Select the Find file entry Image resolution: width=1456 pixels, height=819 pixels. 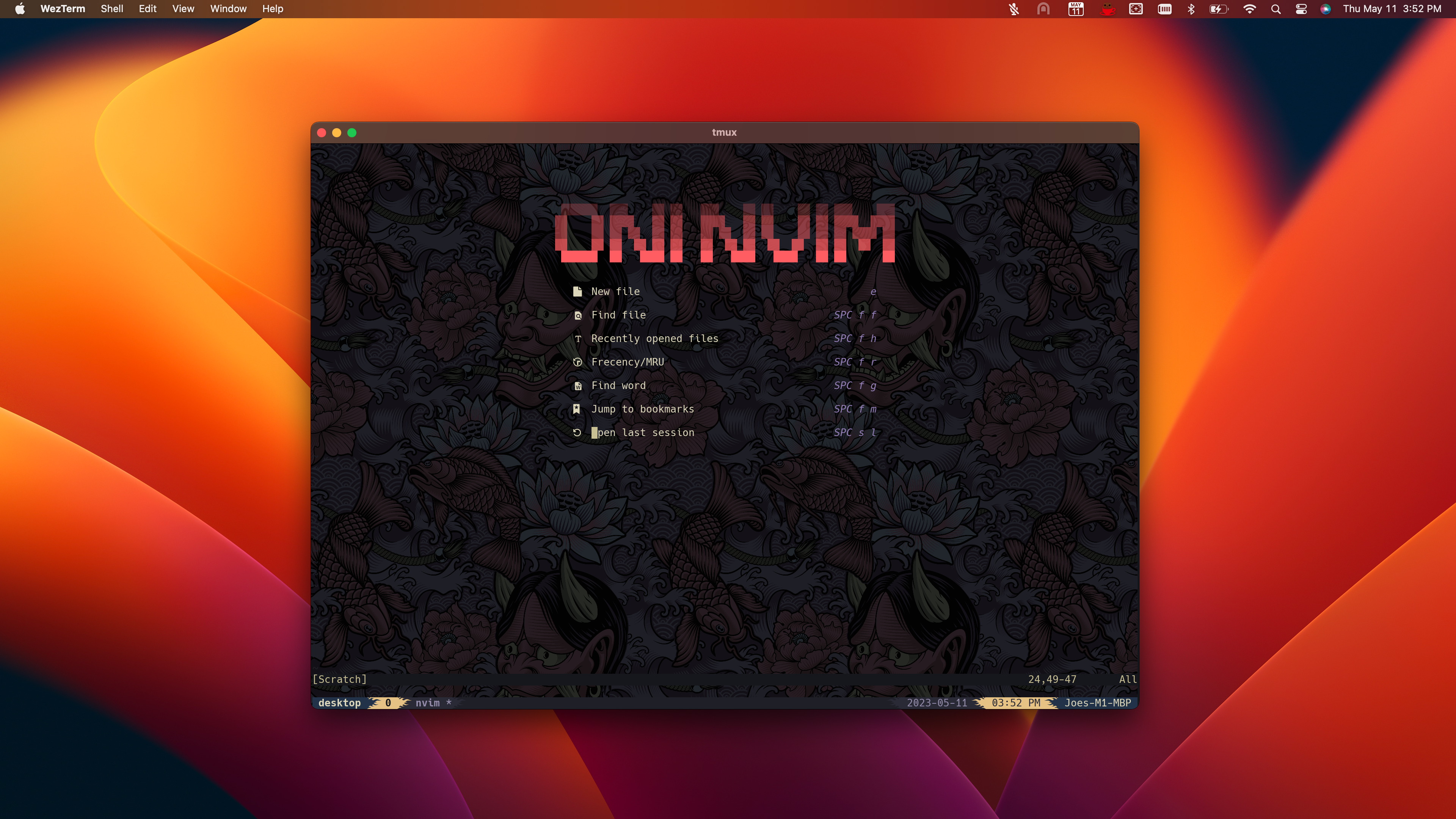618,315
